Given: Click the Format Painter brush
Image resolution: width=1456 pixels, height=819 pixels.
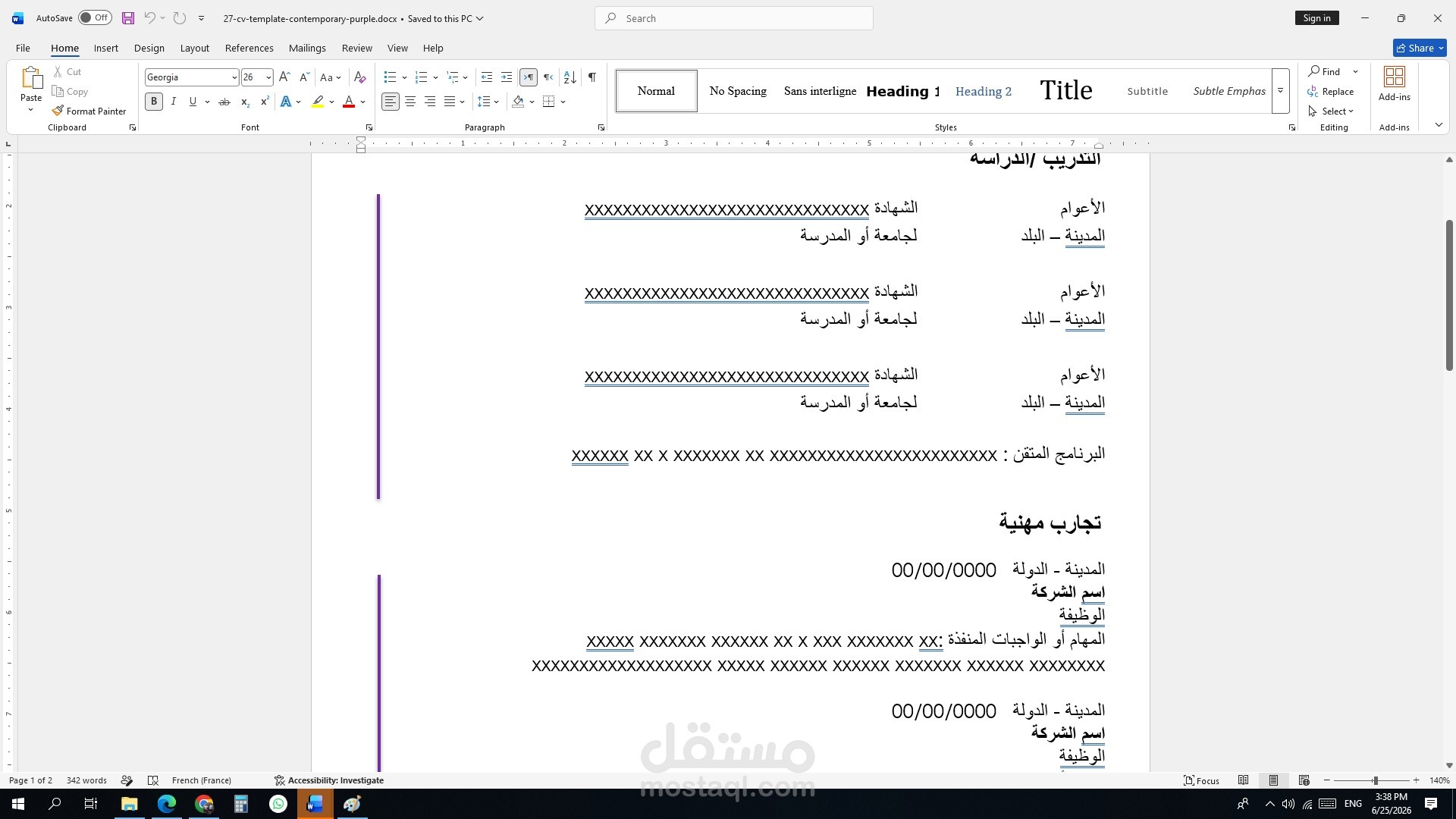Looking at the screenshot, I should [58, 111].
